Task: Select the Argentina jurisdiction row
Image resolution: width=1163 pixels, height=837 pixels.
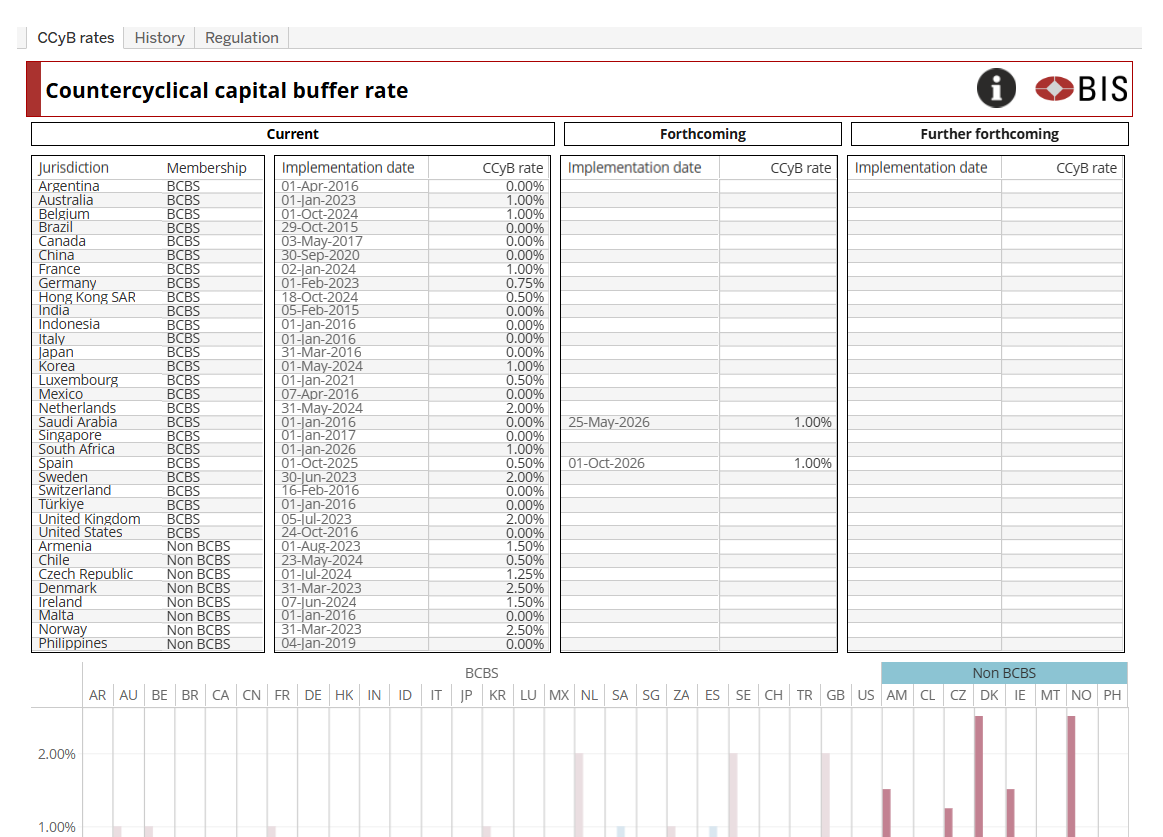Action: [x=148, y=186]
